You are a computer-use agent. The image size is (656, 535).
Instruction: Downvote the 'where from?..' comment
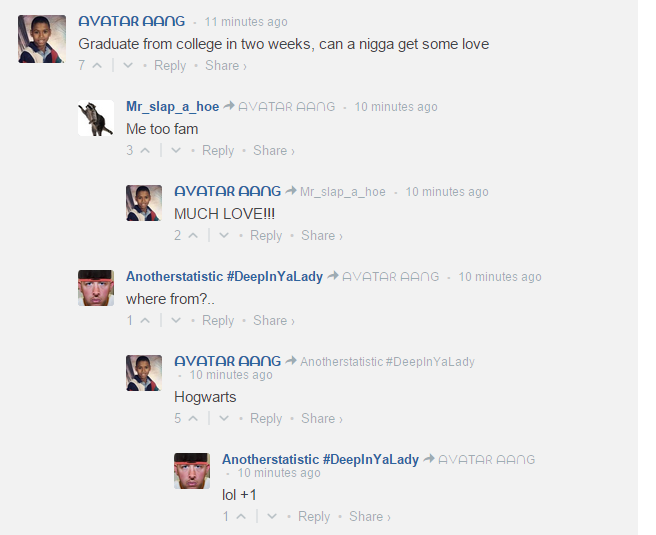point(176,320)
